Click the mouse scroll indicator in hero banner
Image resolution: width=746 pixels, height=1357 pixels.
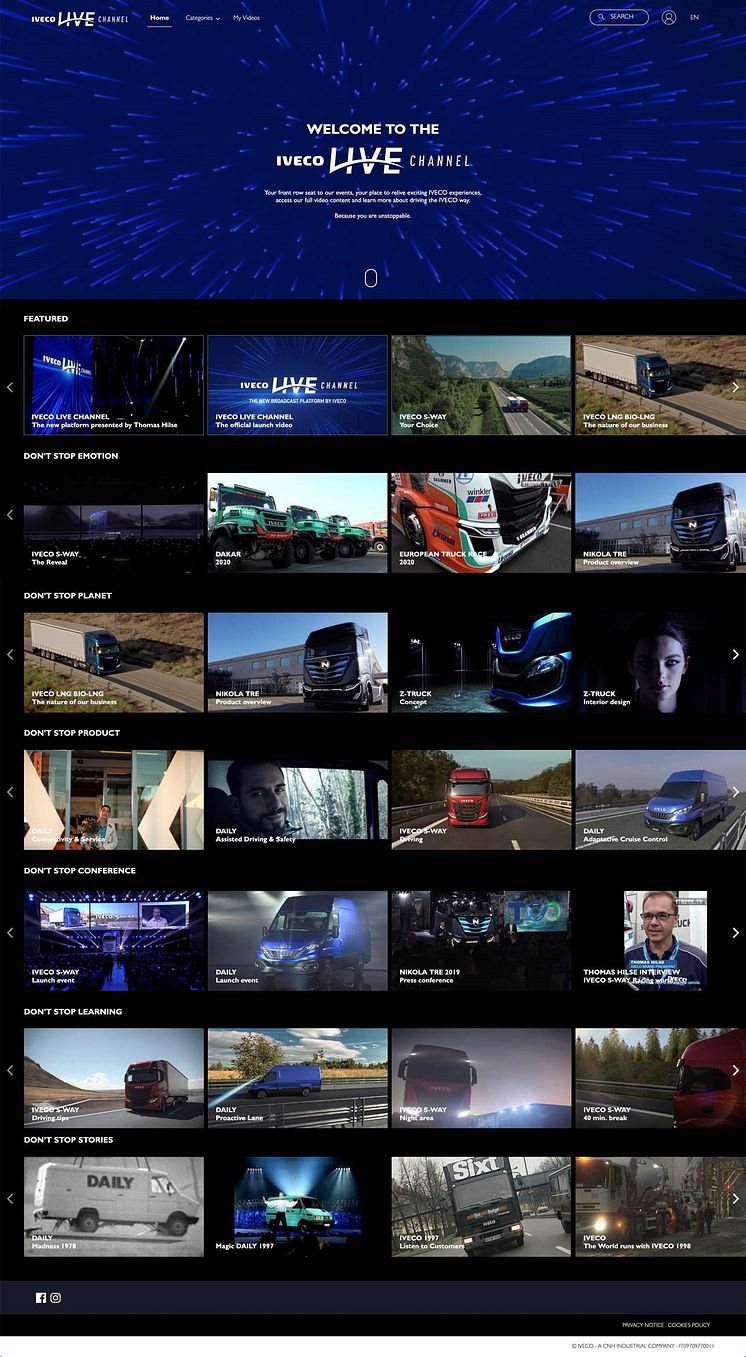(x=371, y=278)
